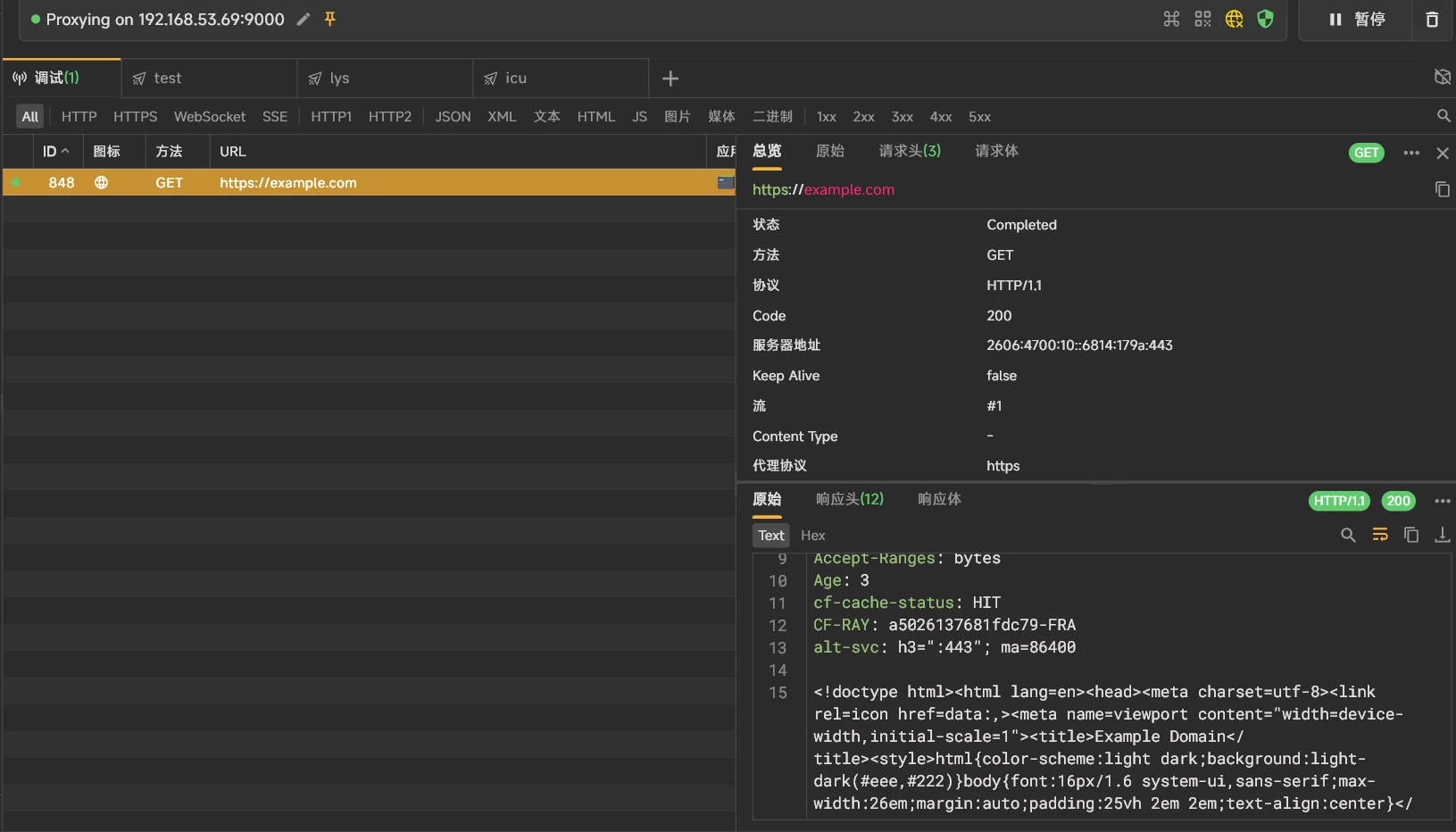Add a new tab with the plus icon
The image size is (1456, 832).
pyautogui.click(x=670, y=79)
